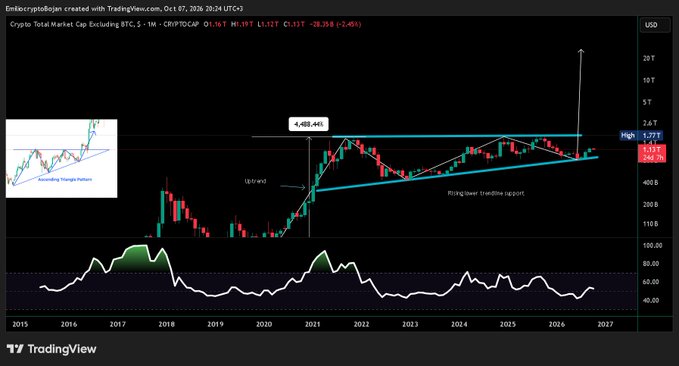Click 2021 on the time axis
The image size is (679, 366).
pos(313,324)
